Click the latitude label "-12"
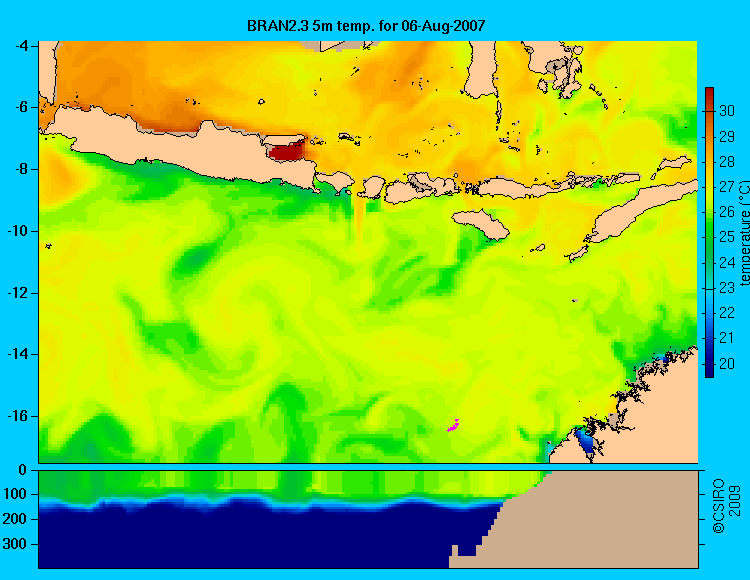This screenshot has width=750, height=580. [x=19, y=293]
